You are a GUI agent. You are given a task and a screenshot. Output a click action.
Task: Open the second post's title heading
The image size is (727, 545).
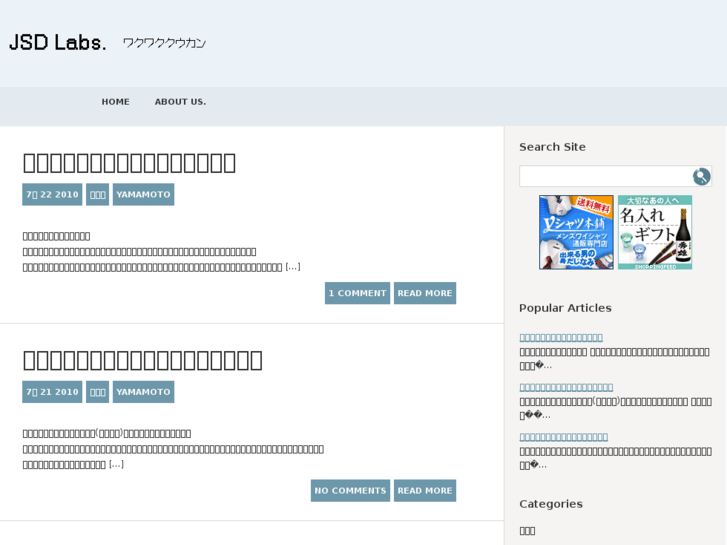(x=142, y=360)
